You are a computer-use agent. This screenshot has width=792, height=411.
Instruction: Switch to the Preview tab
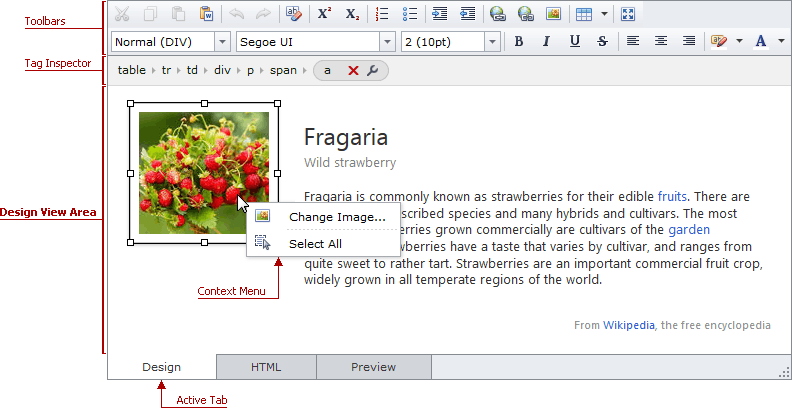(374, 367)
